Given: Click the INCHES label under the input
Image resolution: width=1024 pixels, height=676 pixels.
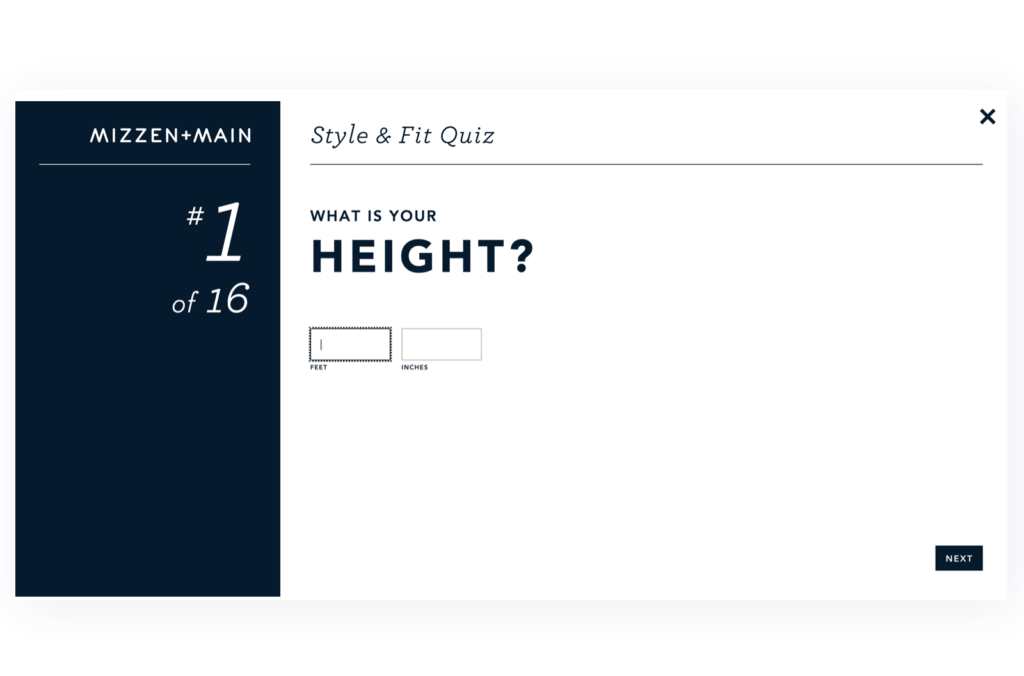Looking at the screenshot, I should (x=414, y=368).
